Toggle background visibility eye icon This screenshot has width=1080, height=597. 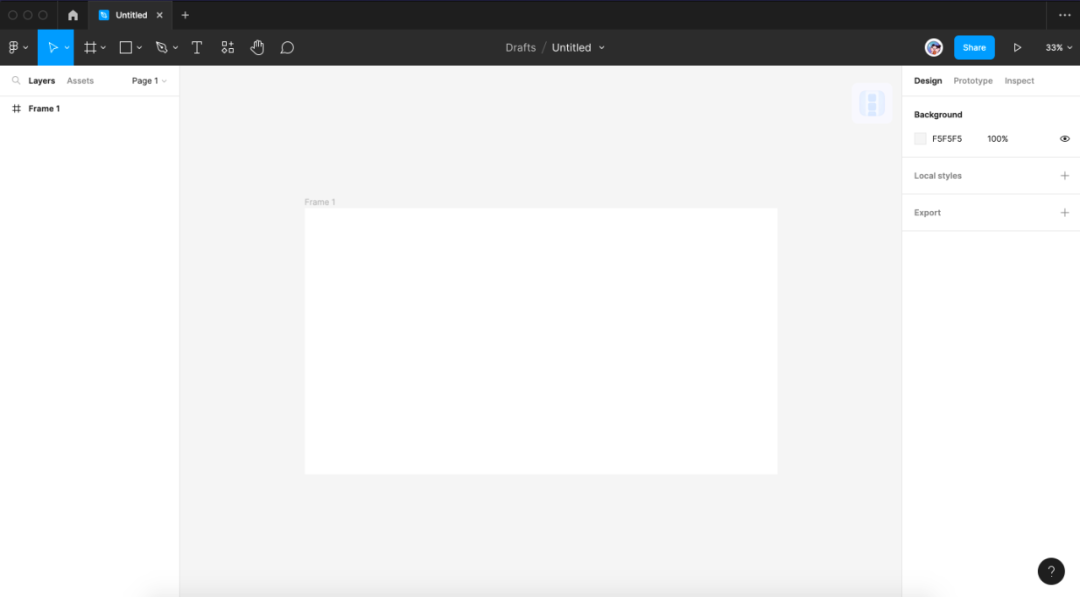pos(1065,139)
